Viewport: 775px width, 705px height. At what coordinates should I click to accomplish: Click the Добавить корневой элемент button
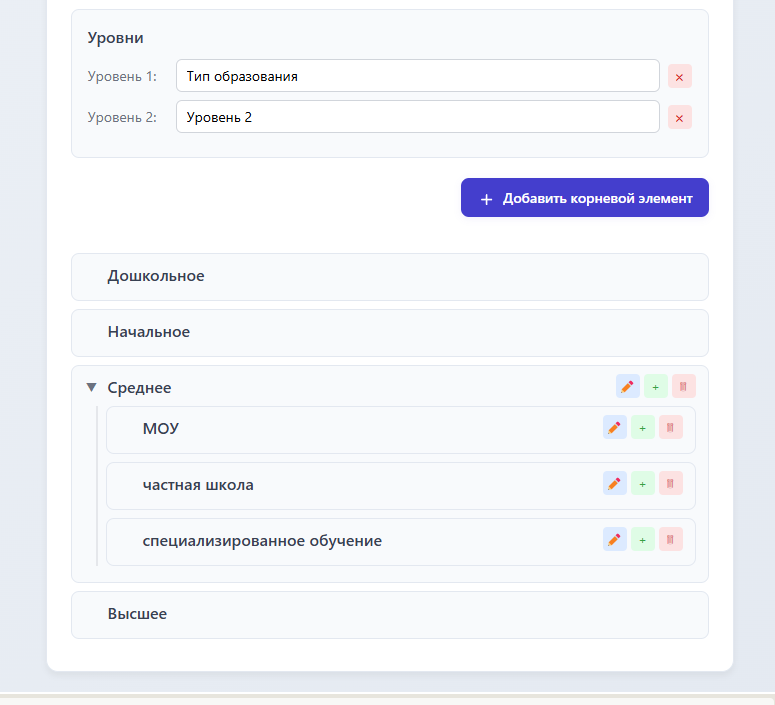click(x=585, y=198)
